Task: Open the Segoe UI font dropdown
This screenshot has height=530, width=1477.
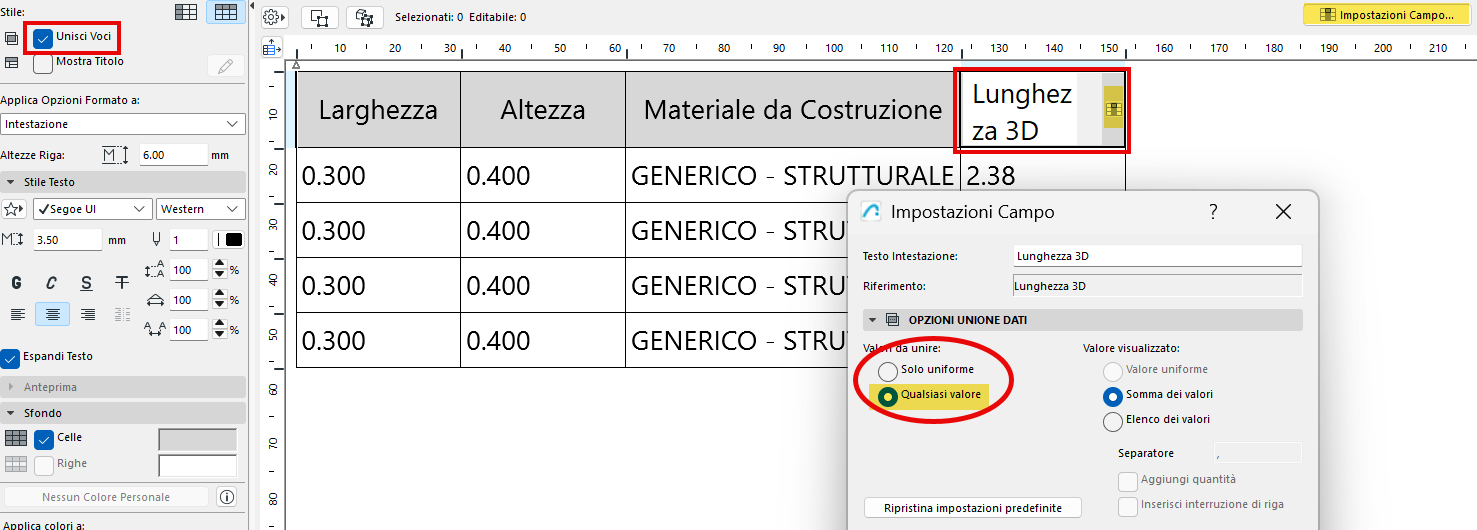Action: pyautogui.click(x=93, y=209)
